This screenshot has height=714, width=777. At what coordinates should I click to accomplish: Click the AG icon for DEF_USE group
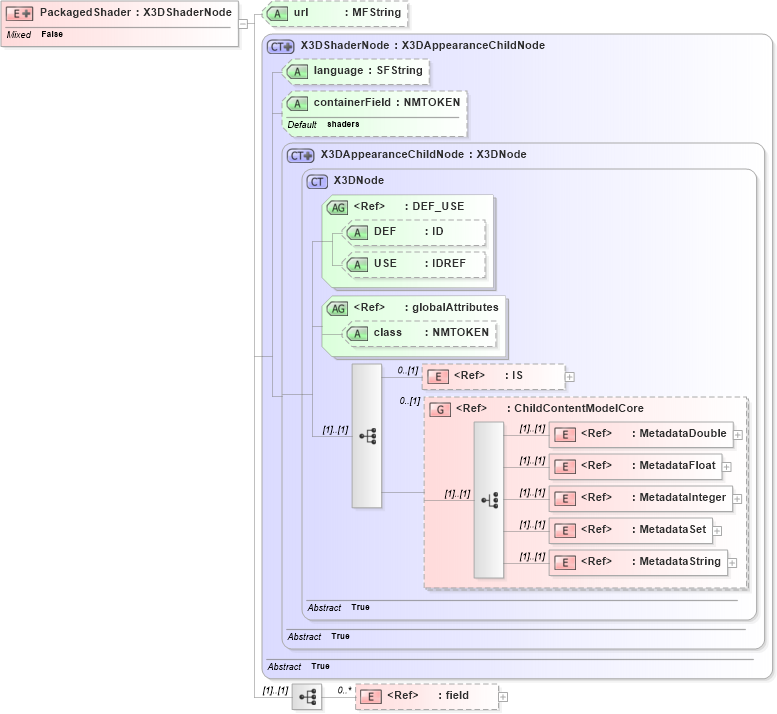[x=338, y=208]
